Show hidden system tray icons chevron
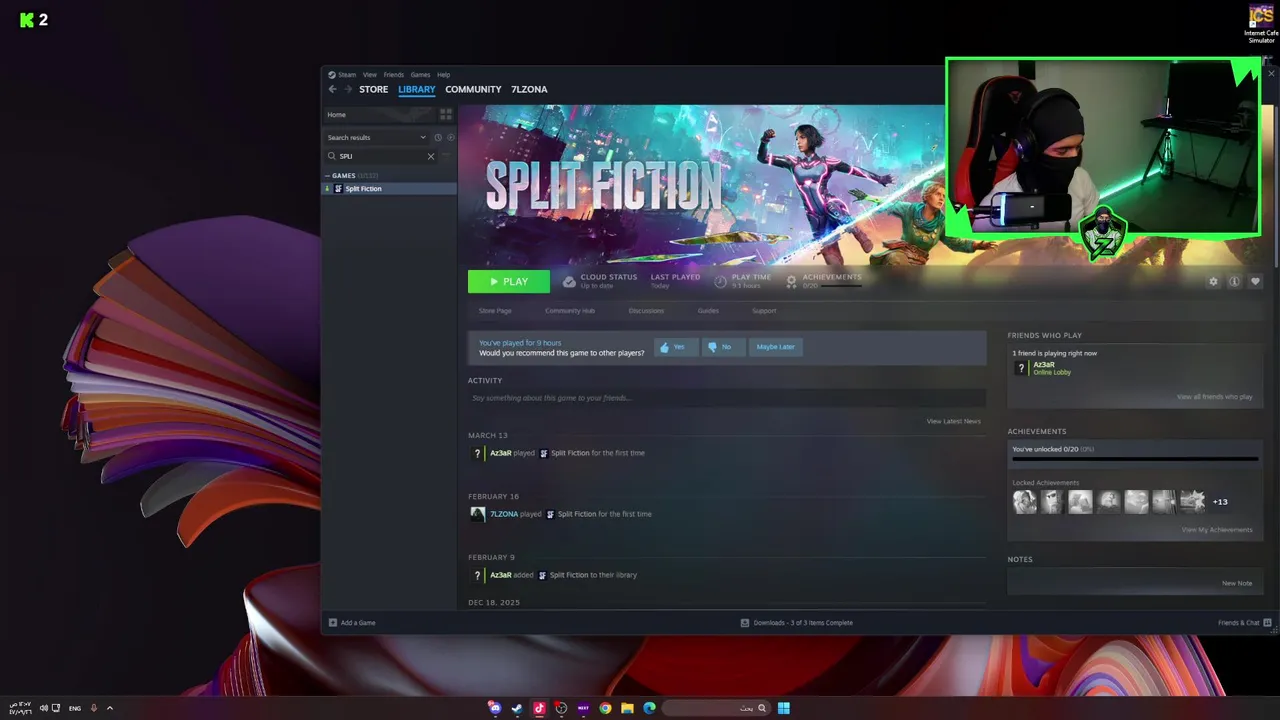 (x=110, y=708)
